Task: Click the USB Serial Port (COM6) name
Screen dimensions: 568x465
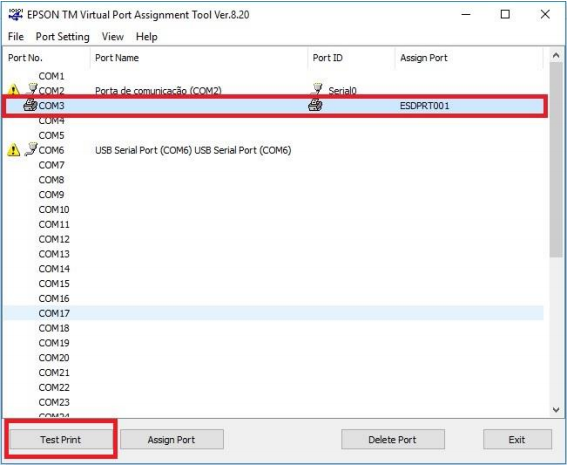Action: [x=193, y=150]
